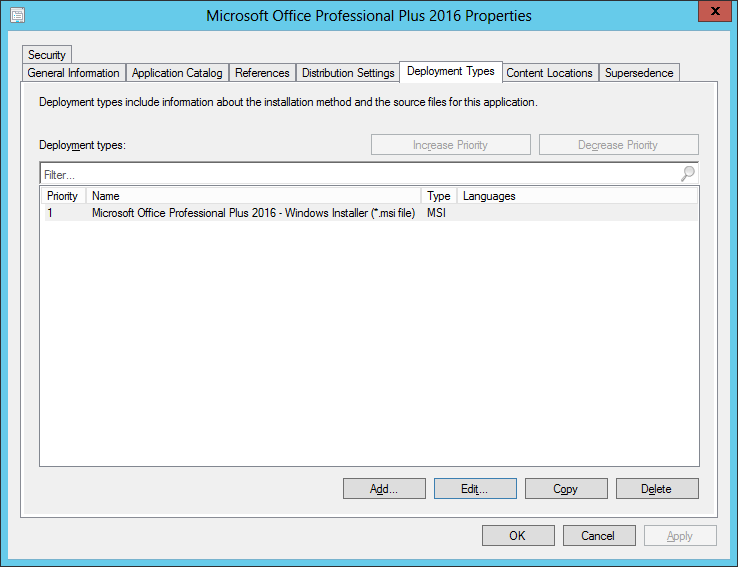Add a new deployment type
Screen dimensions: 738x567
384,489
